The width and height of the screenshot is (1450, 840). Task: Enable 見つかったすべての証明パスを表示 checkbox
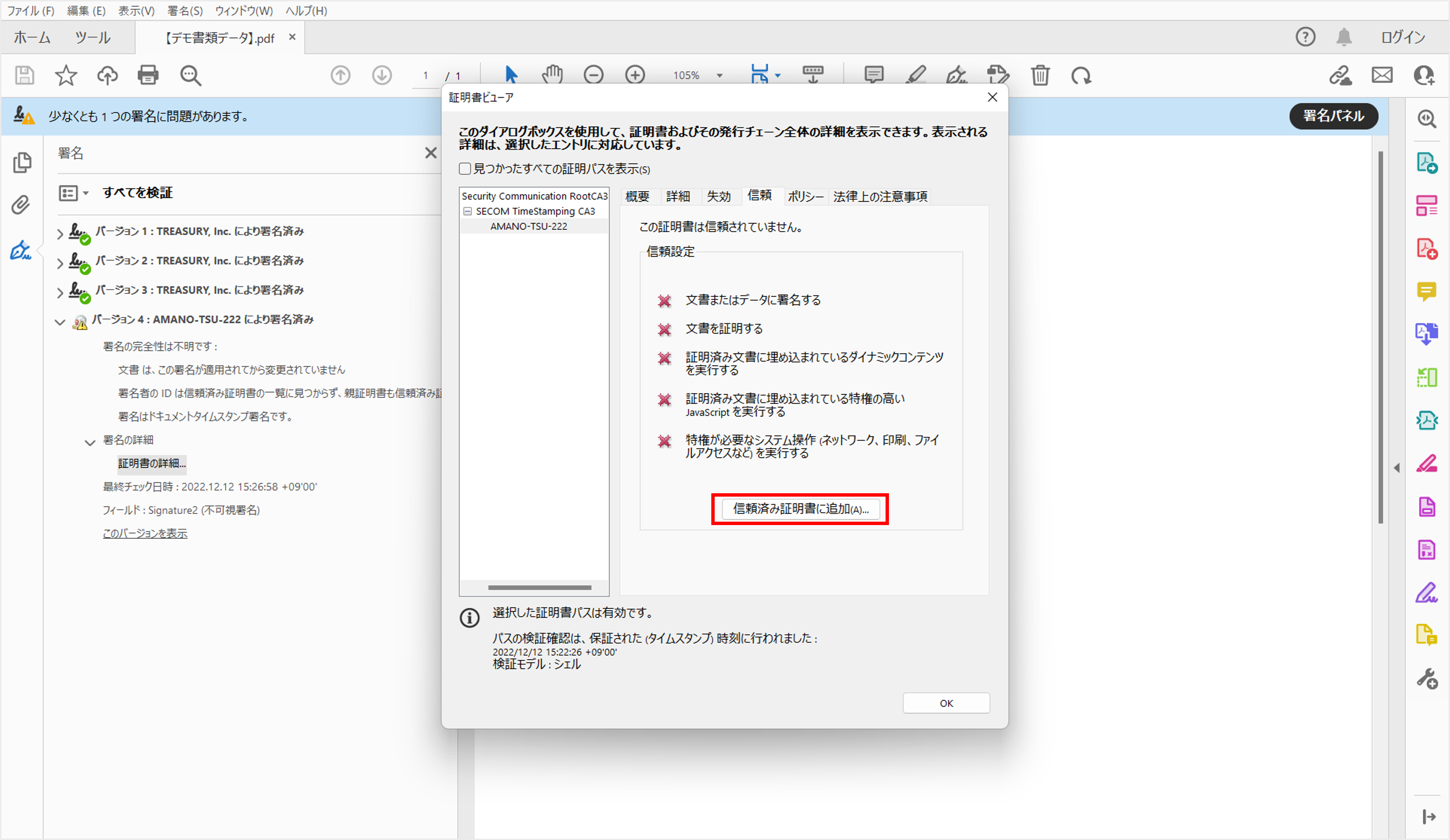click(465, 168)
